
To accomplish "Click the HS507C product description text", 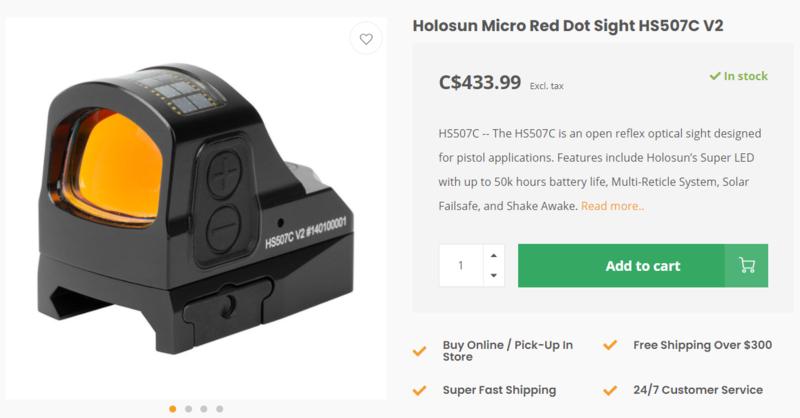I will pyautogui.click(x=600, y=170).
